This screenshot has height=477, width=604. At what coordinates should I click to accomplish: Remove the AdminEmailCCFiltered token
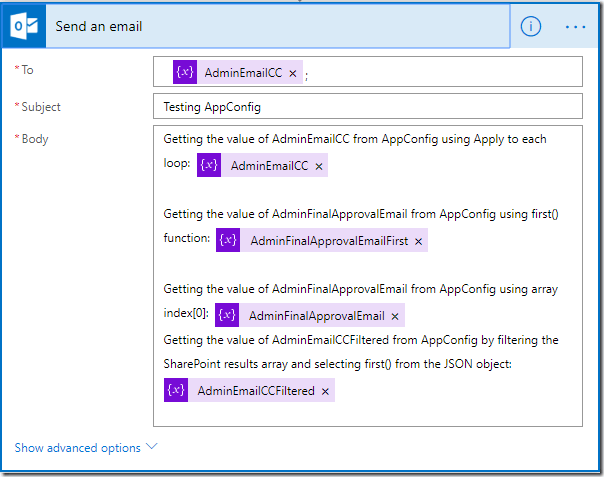pos(325,391)
